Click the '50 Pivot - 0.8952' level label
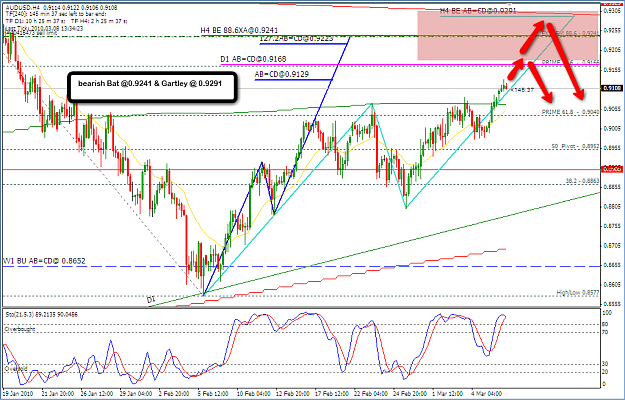Screen dimensions: 625x400 [575, 147]
